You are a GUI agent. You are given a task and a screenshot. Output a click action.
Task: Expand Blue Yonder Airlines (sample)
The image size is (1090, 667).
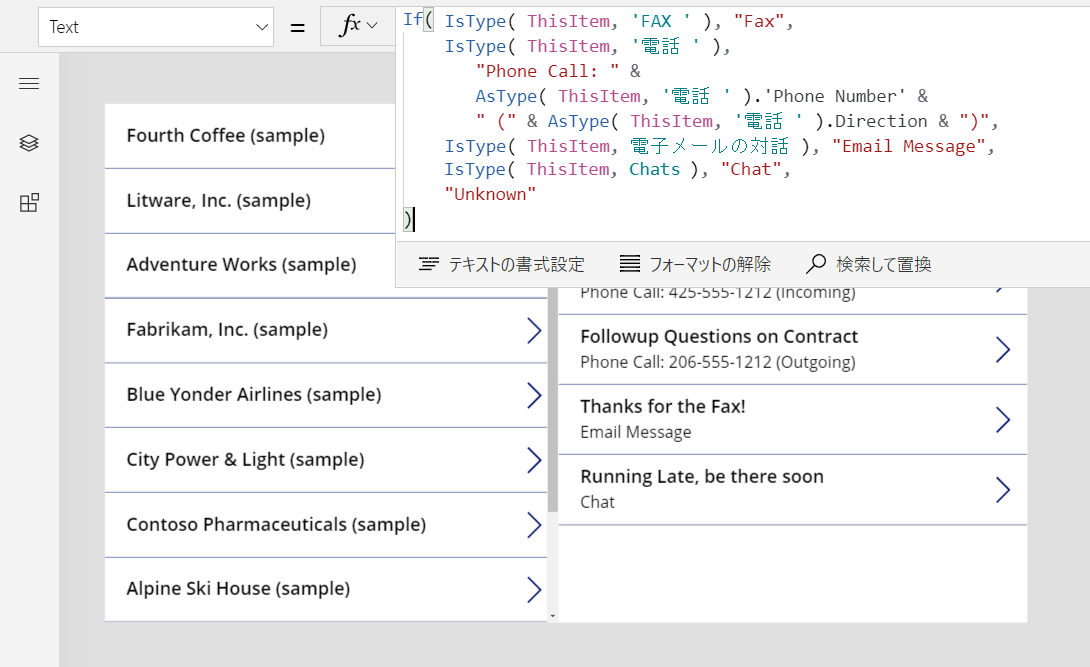pyautogui.click(x=534, y=395)
